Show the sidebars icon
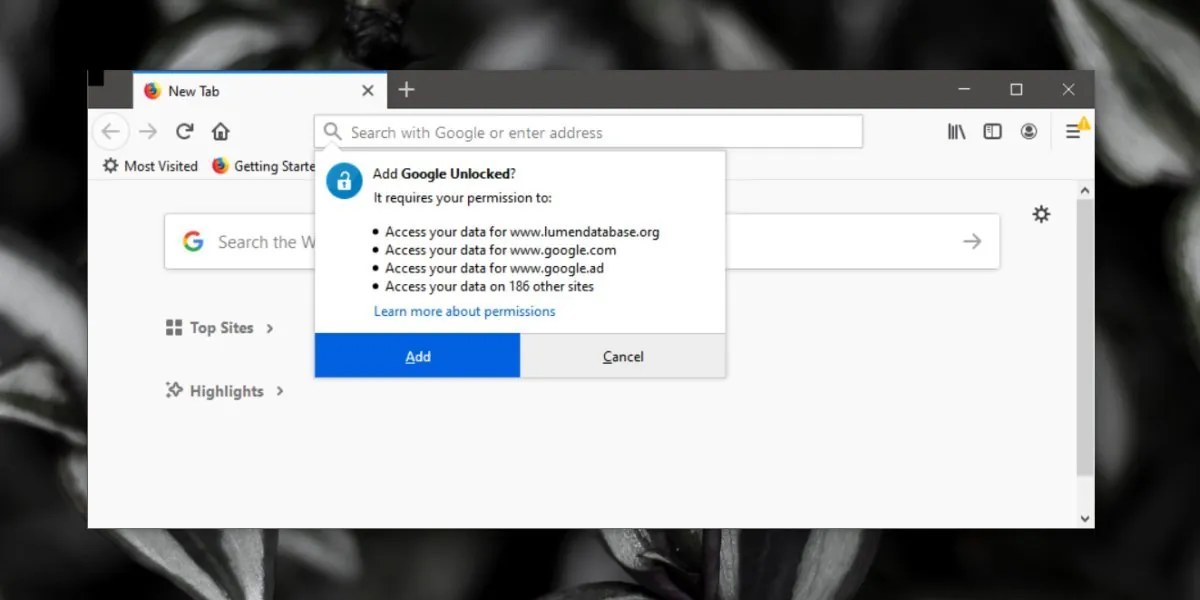This screenshot has width=1200, height=600. (x=992, y=131)
